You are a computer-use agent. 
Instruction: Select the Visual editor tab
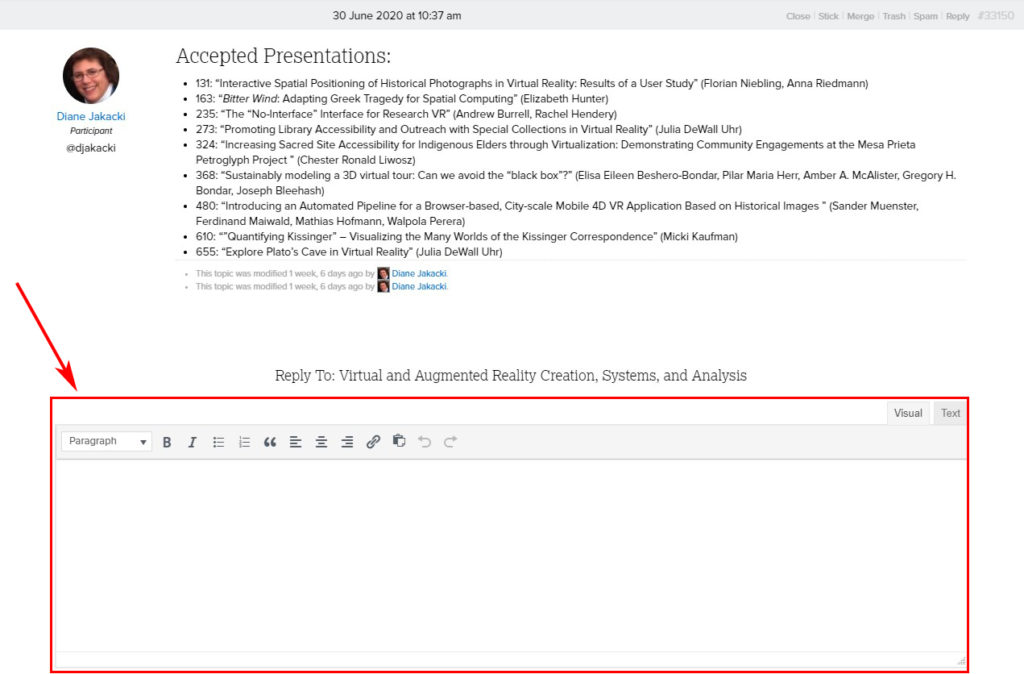coord(907,412)
